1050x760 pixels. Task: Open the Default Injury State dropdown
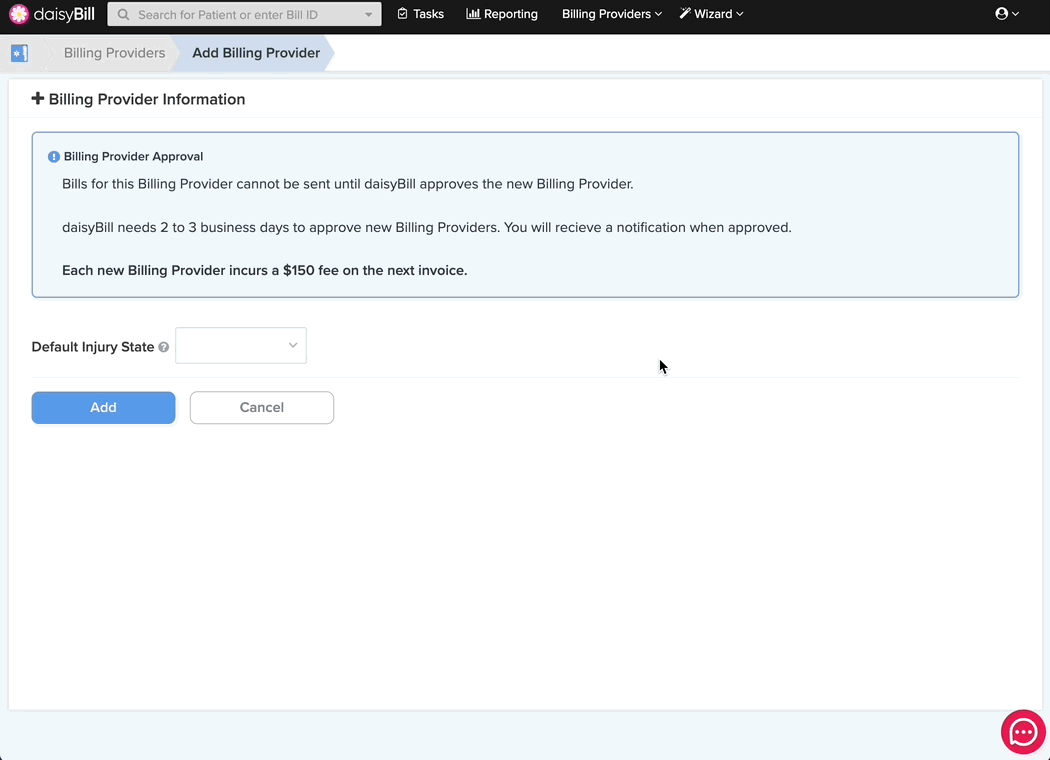coord(241,346)
